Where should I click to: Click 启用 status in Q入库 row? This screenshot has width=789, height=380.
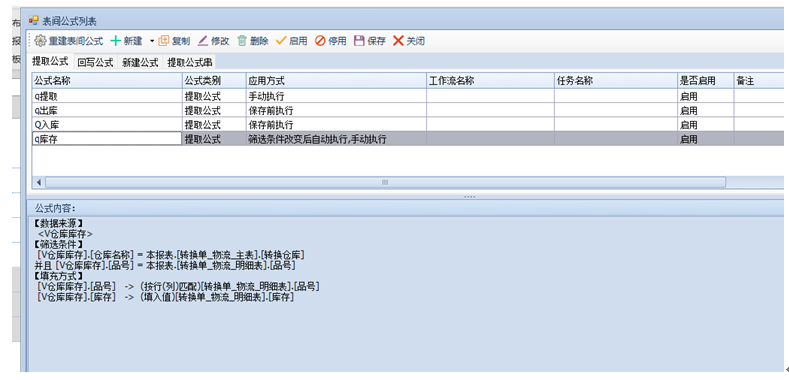[x=705, y=124]
